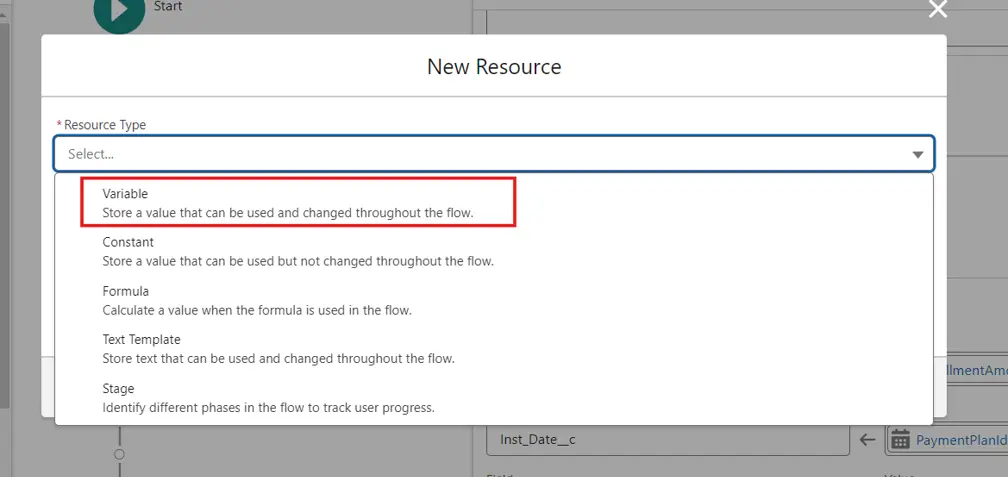Open the Resource Type Select combobox
This screenshot has height=477, width=1008.
(x=480, y=154)
